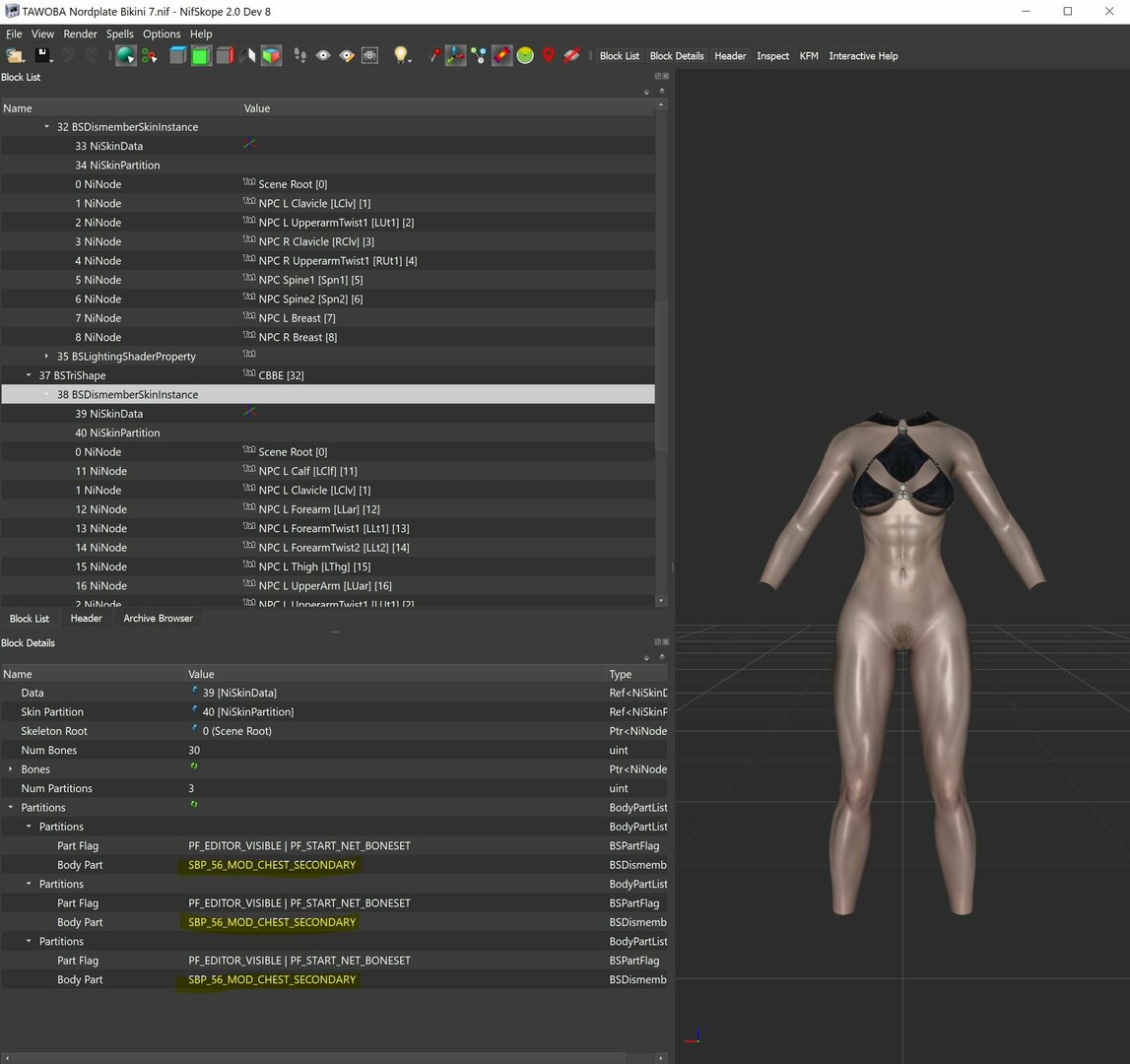Select the Walk view footprints icon

(x=299, y=55)
